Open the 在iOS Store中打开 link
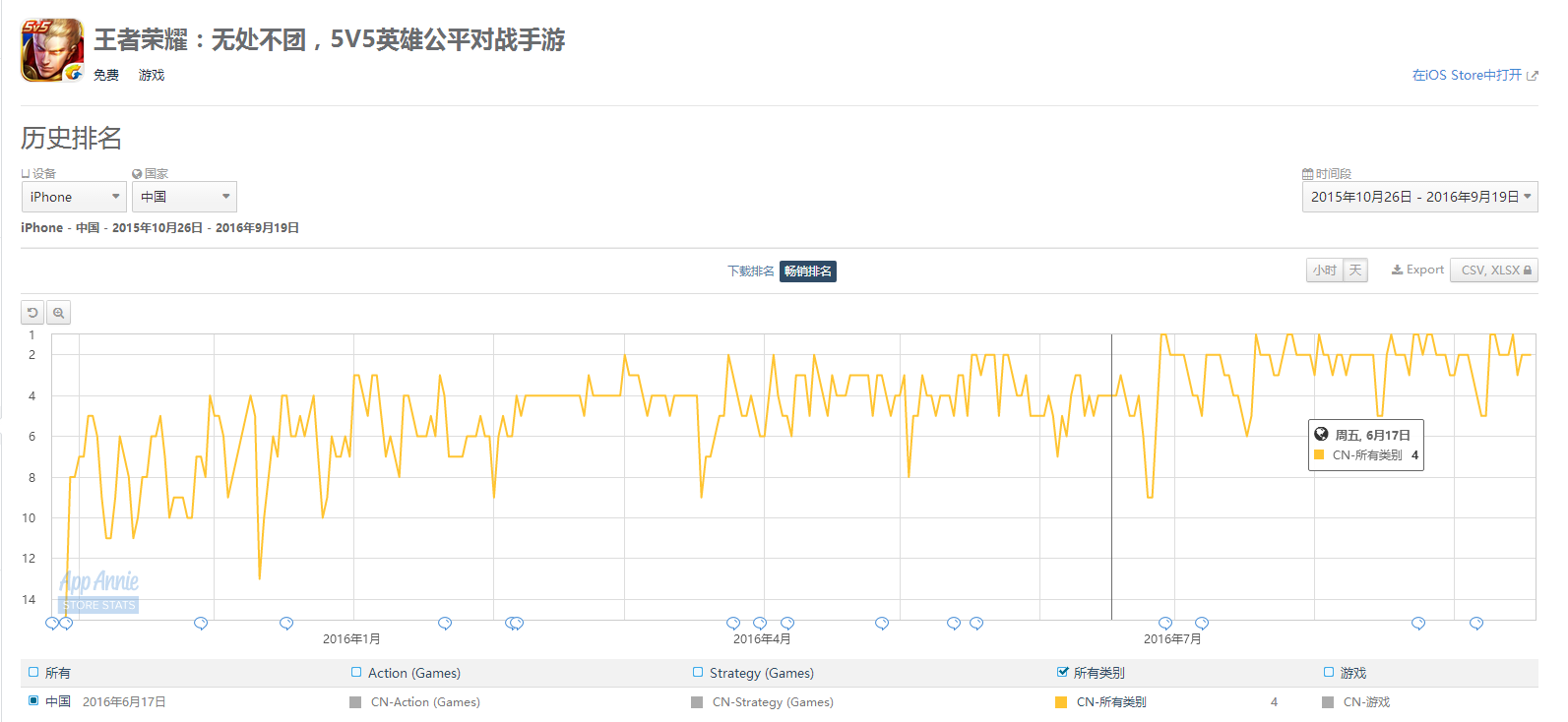 (1467, 75)
